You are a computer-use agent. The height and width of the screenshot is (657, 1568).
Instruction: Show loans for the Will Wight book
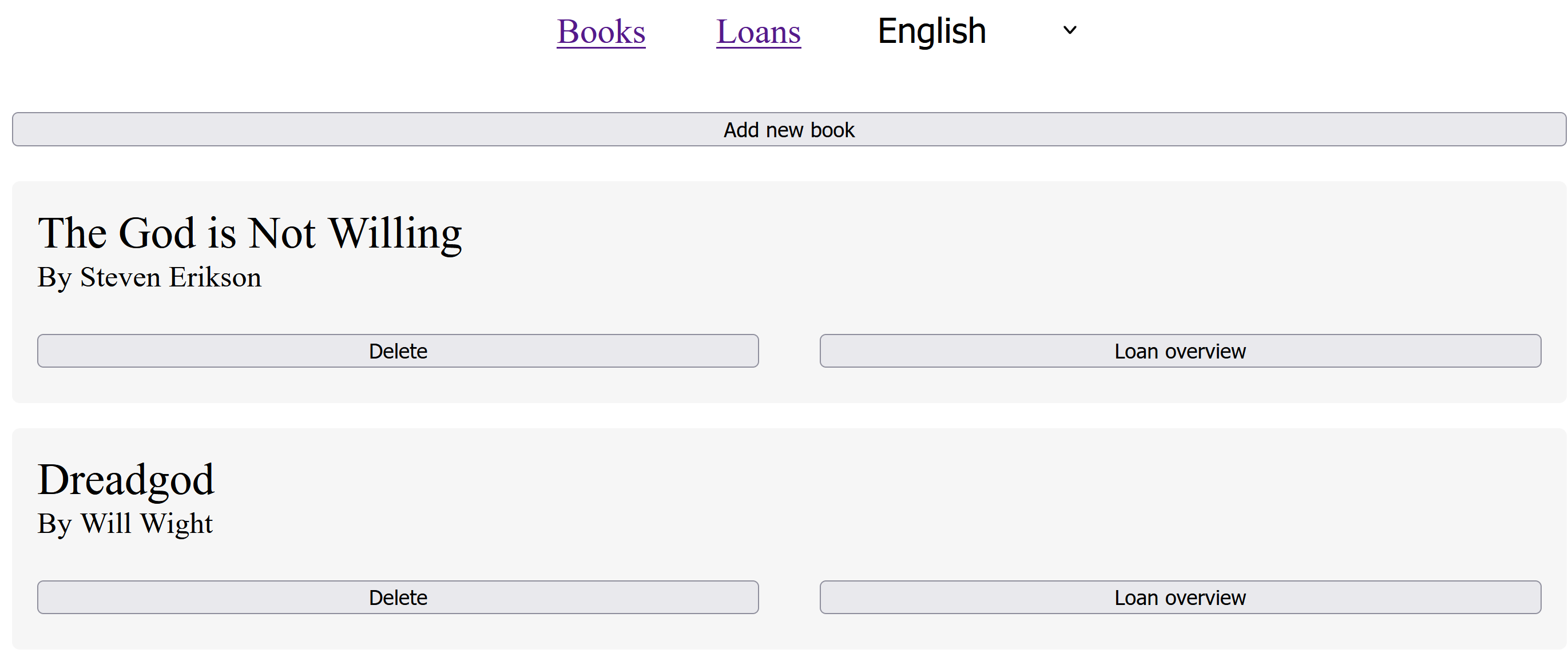click(x=1180, y=598)
